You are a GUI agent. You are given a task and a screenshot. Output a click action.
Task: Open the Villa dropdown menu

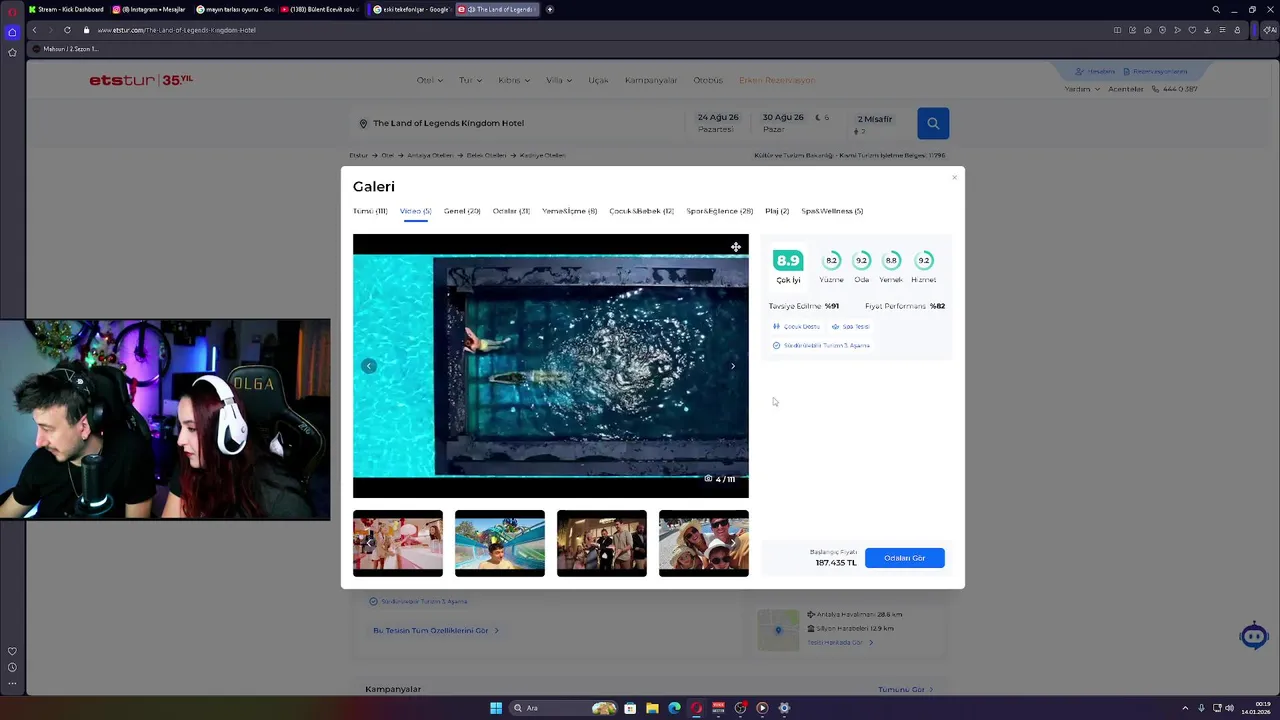(559, 80)
